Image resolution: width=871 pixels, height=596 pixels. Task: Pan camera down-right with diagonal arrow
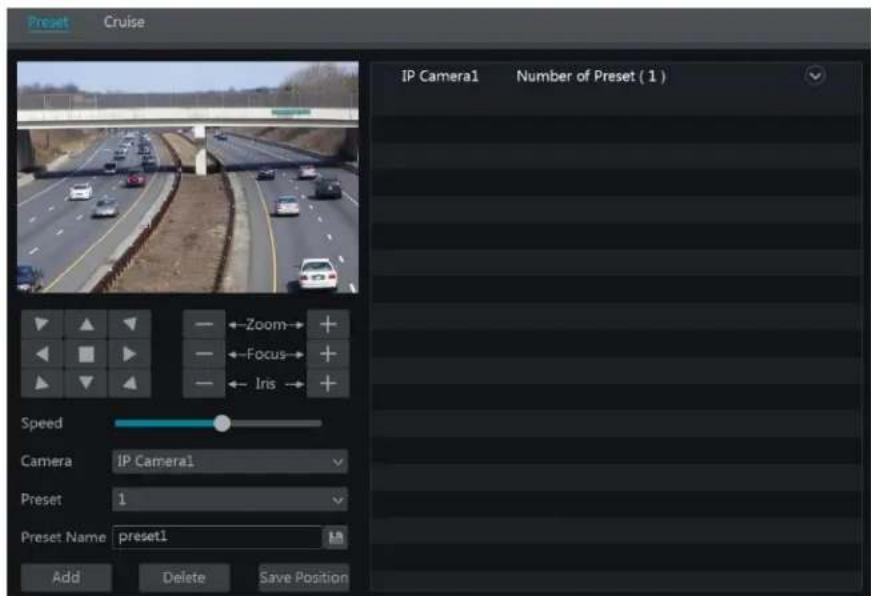129,383
